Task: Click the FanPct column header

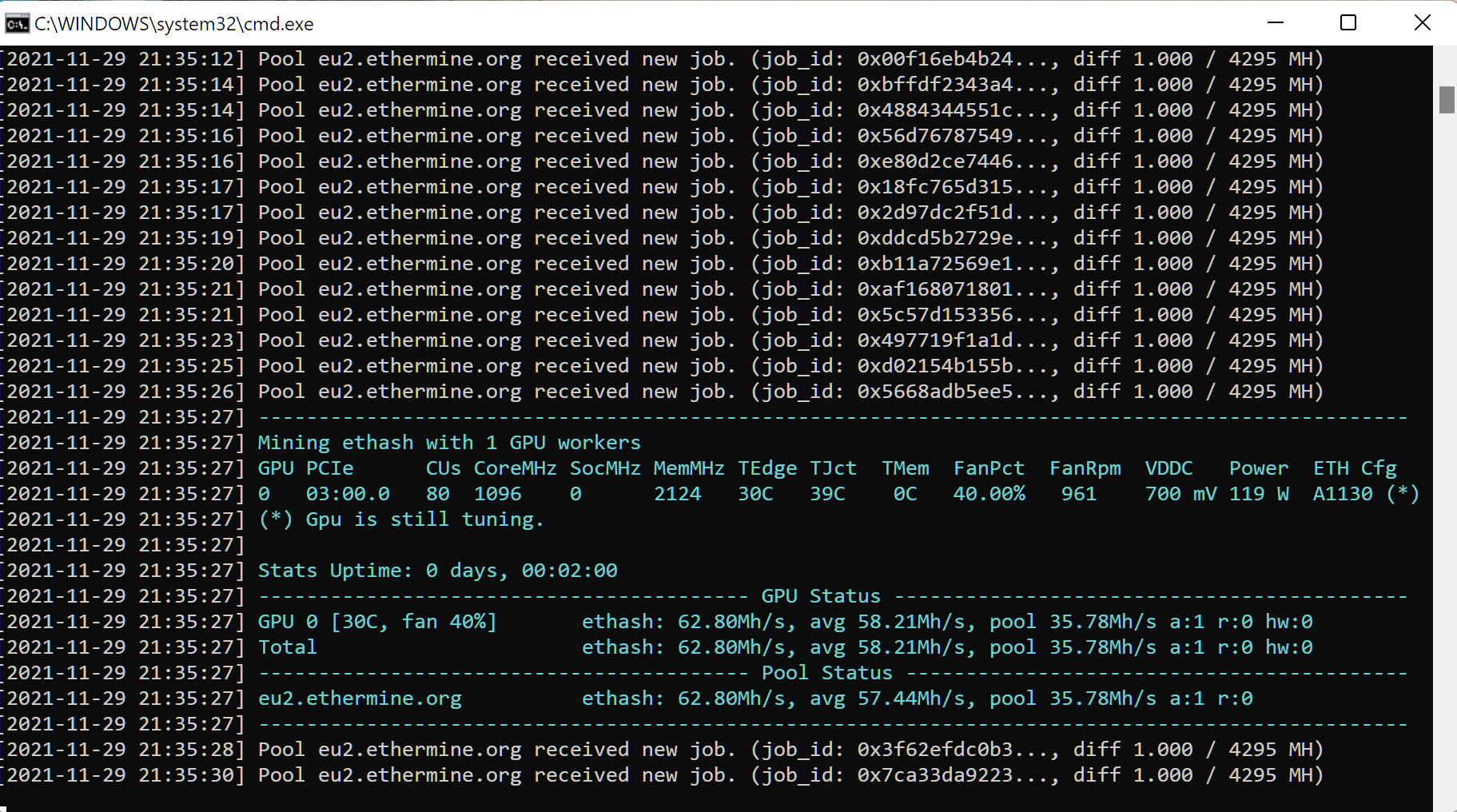Action: (x=989, y=468)
